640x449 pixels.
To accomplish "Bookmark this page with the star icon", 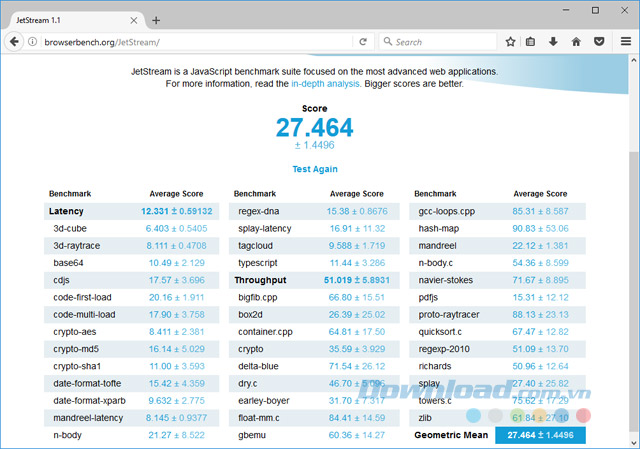I will point(510,42).
